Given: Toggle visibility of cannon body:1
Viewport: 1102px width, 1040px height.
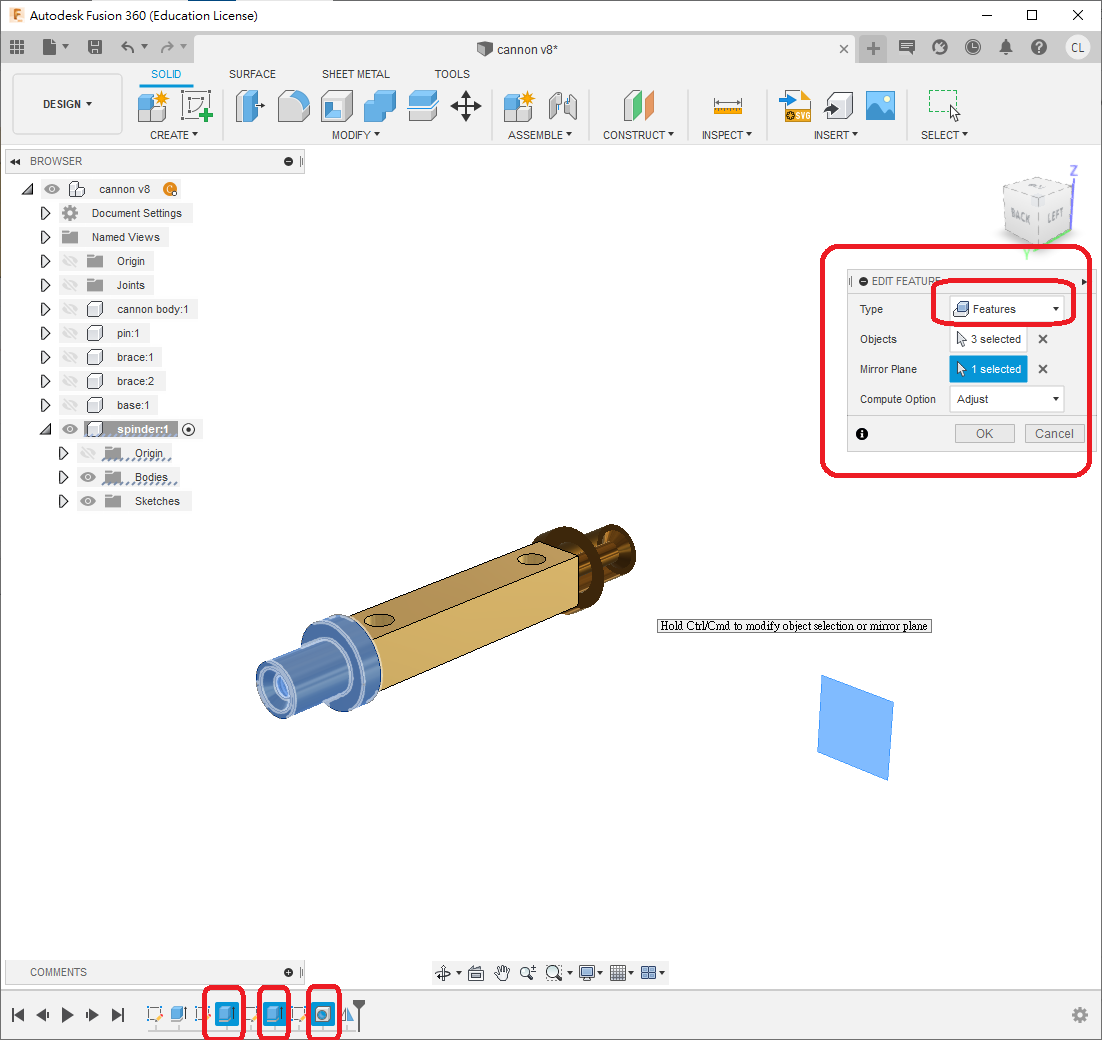Looking at the screenshot, I should (70, 309).
